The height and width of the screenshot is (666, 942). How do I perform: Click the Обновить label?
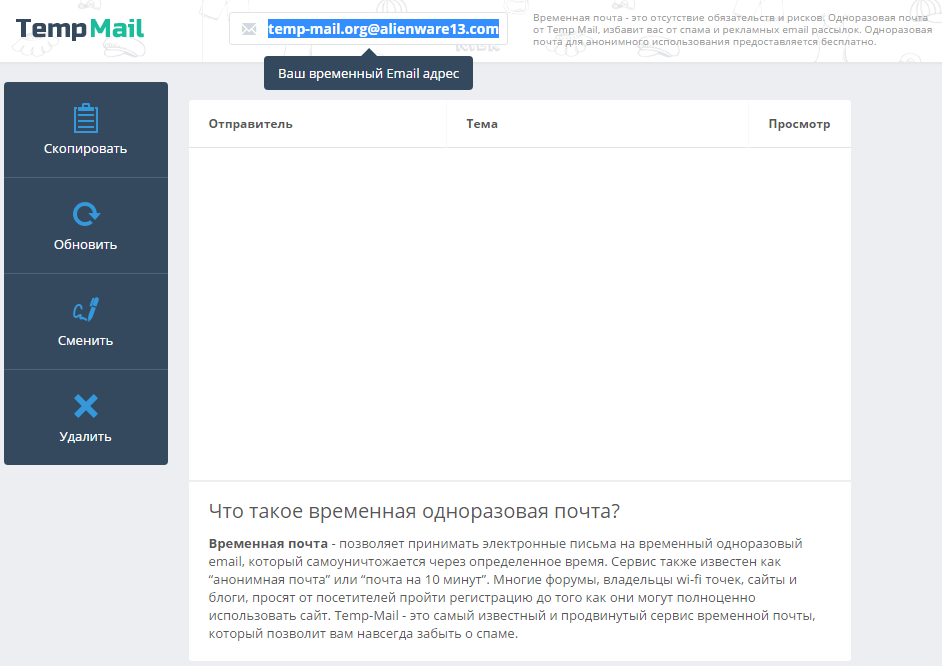tap(85, 244)
